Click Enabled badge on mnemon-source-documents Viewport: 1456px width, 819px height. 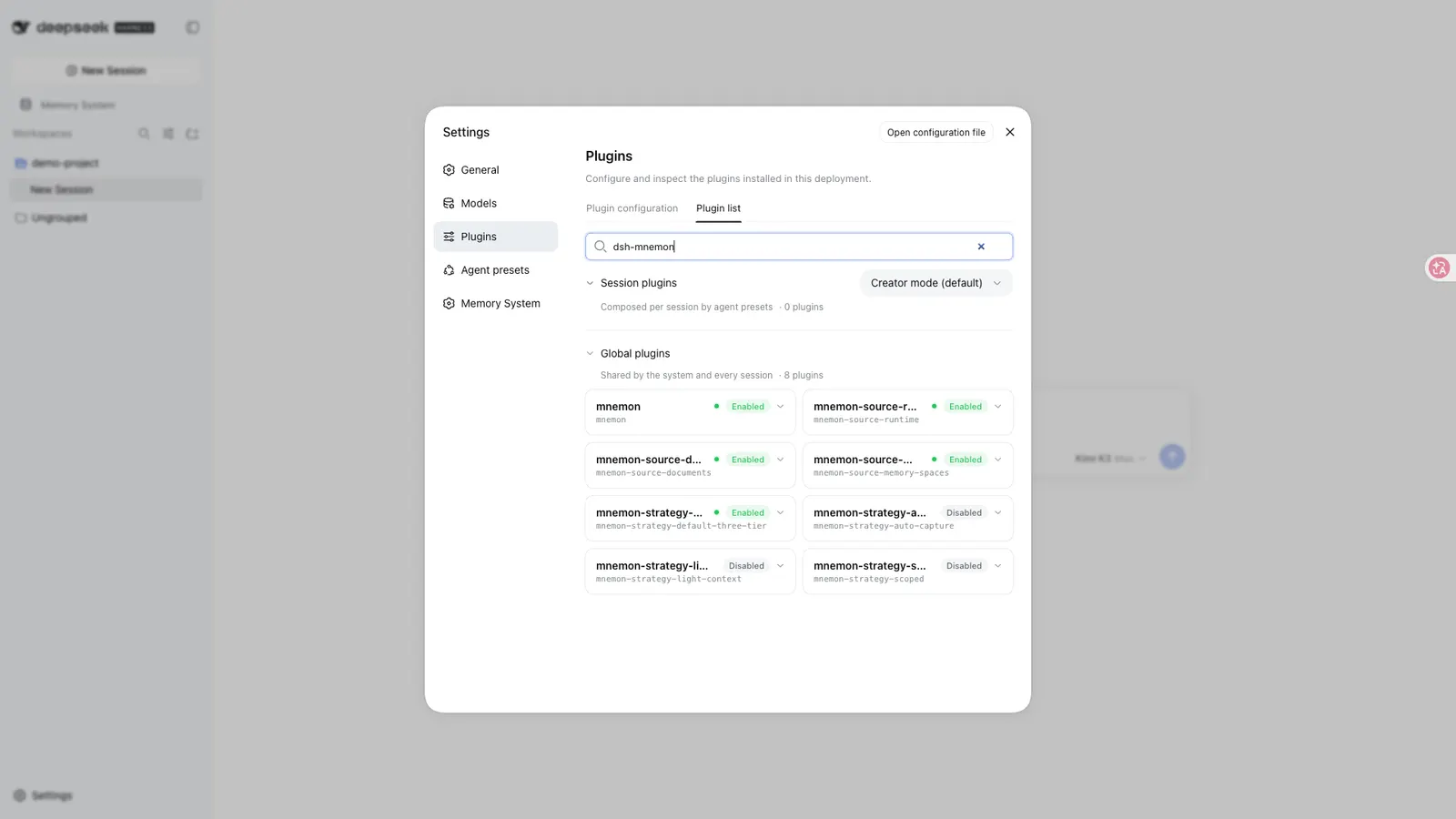747,460
